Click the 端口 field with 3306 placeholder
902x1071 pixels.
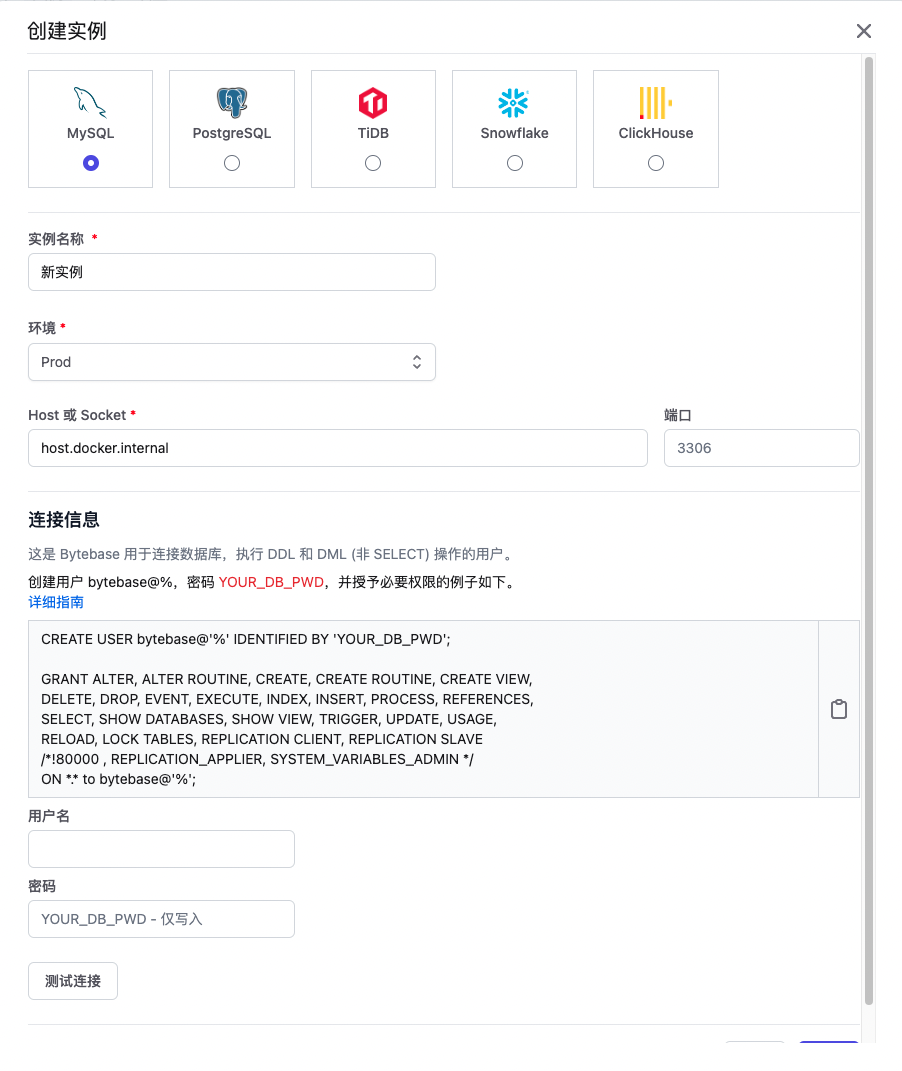pos(761,448)
